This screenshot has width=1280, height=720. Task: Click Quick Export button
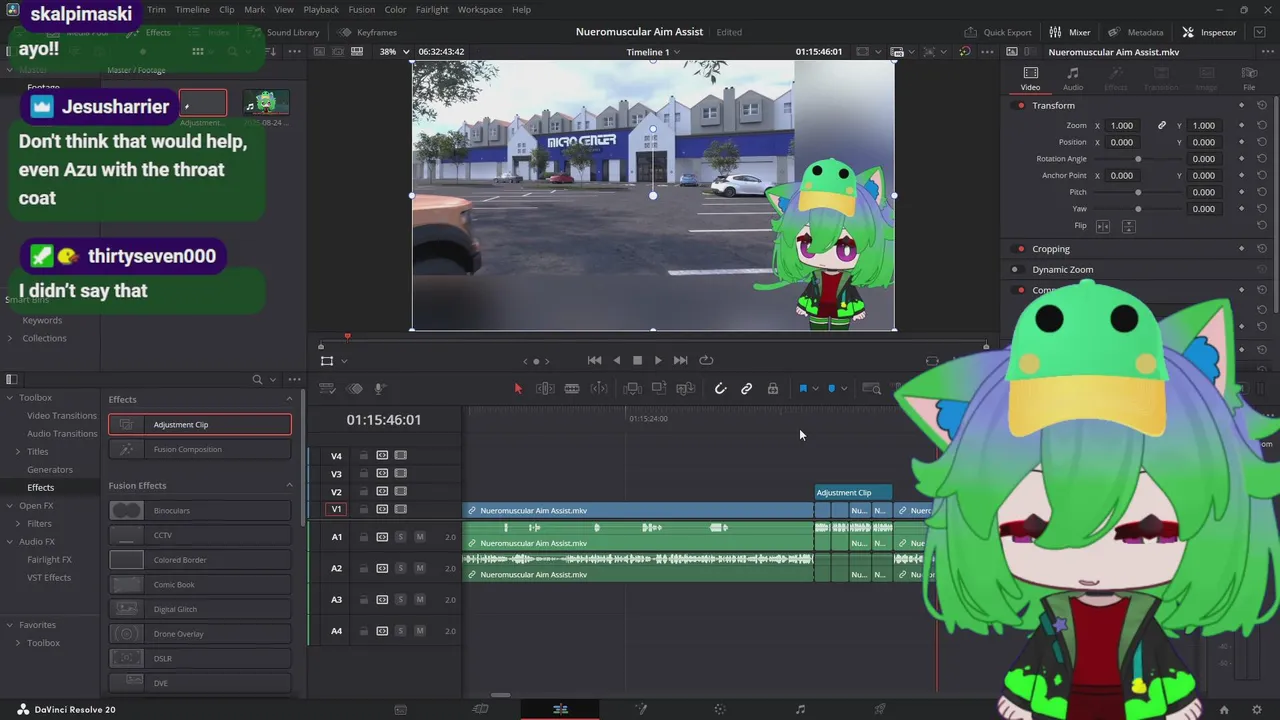tap(998, 32)
